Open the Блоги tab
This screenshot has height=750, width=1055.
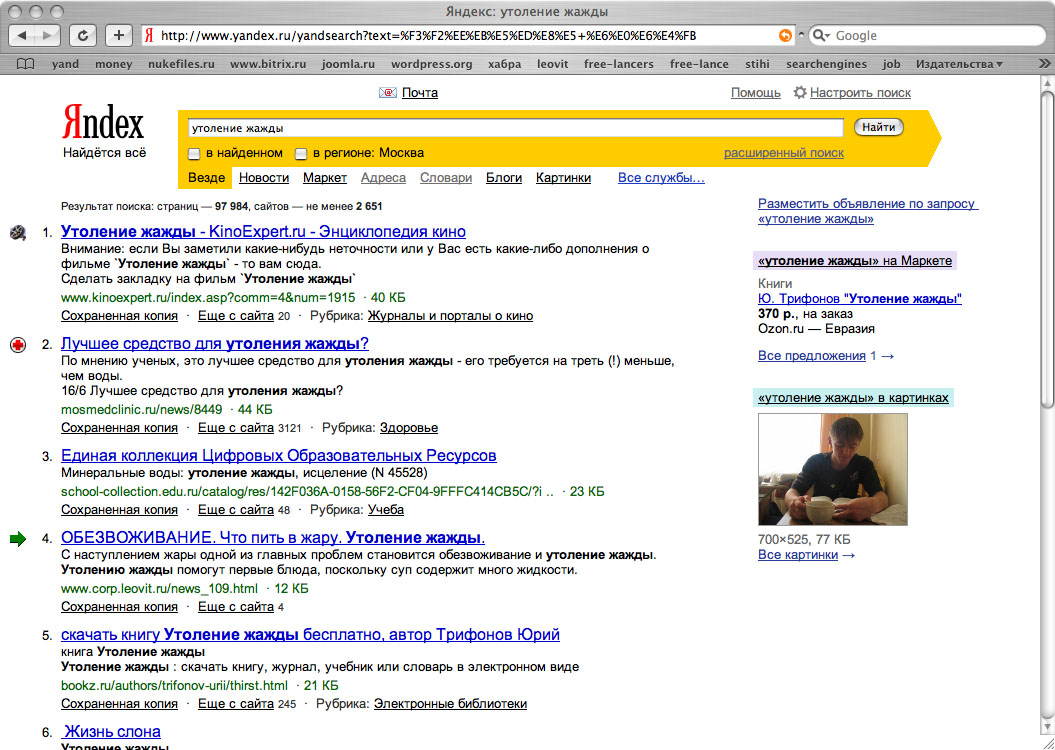[x=504, y=178]
